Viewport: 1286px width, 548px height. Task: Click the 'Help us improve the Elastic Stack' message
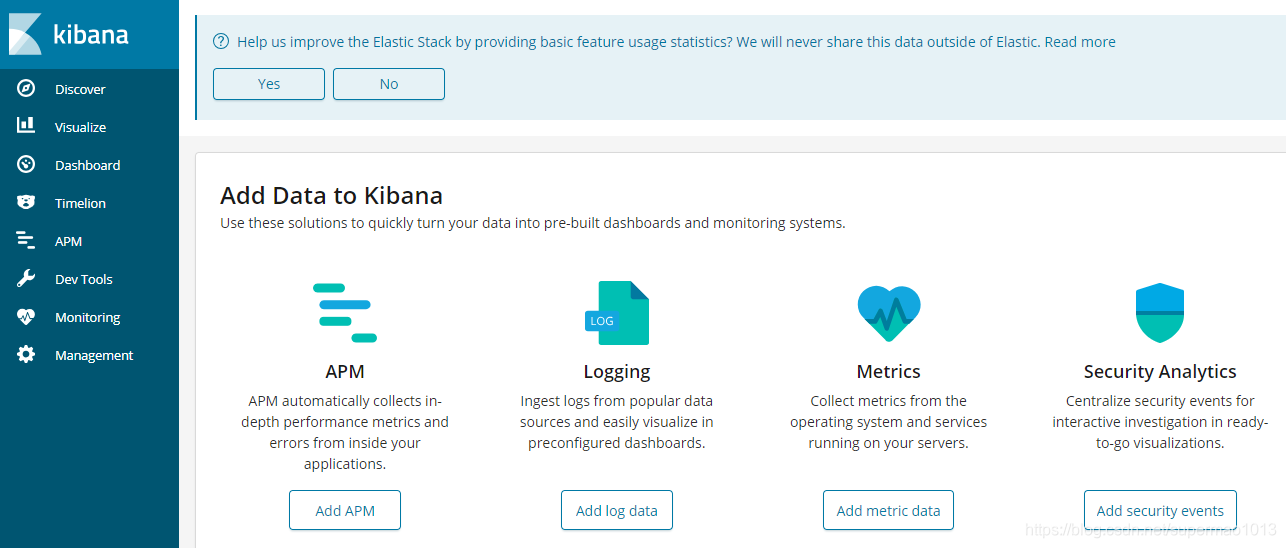coord(640,42)
